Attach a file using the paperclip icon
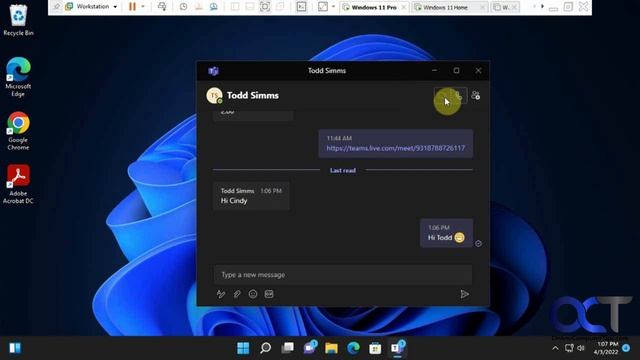The image size is (640, 360). 237,294
